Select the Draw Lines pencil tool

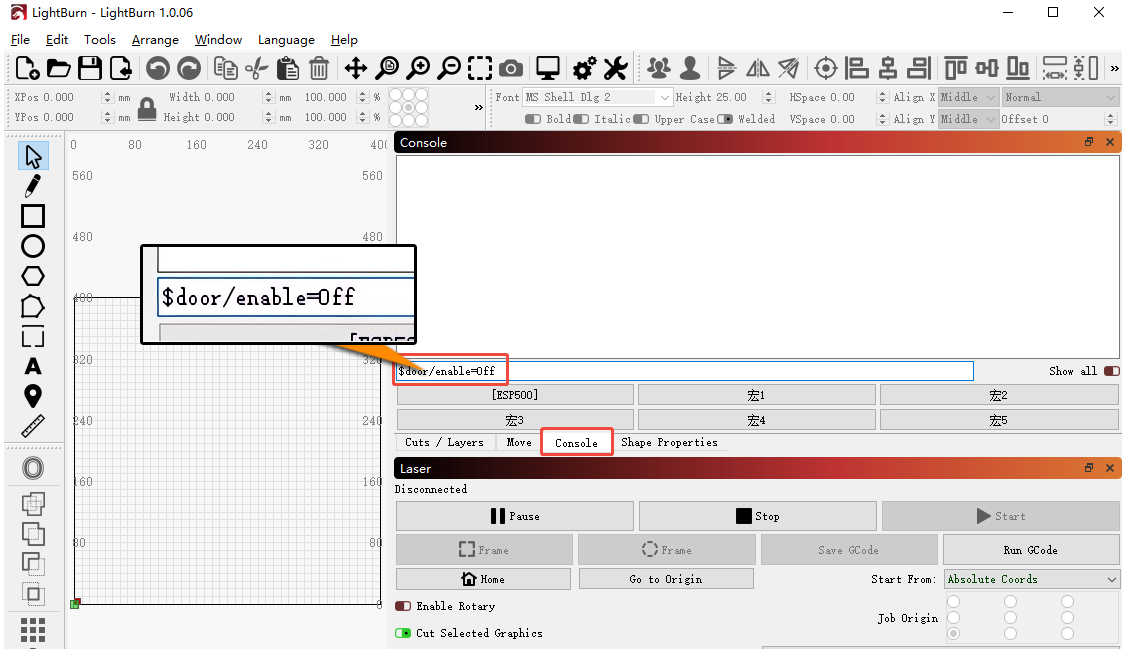(x=33, y=186)
